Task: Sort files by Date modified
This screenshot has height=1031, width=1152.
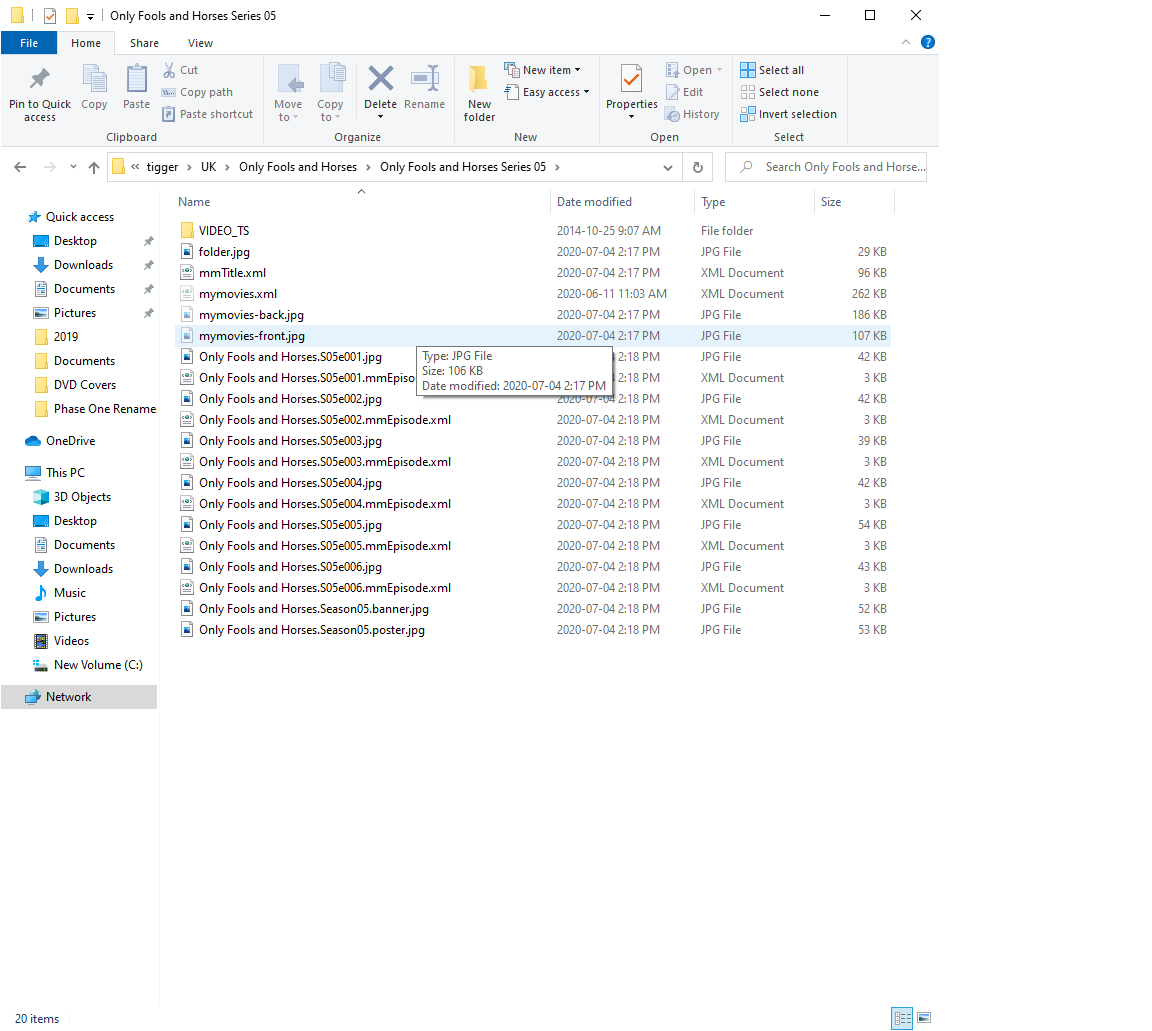Action: click(x=621, y=202)
